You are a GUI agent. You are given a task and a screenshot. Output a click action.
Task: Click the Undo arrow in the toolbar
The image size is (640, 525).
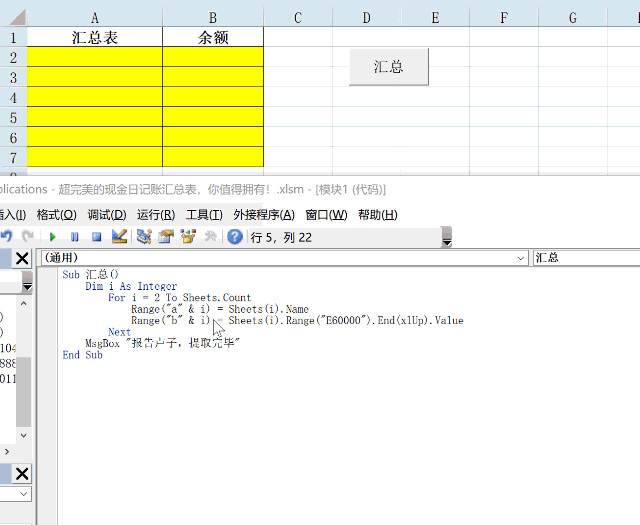point(6,237)
